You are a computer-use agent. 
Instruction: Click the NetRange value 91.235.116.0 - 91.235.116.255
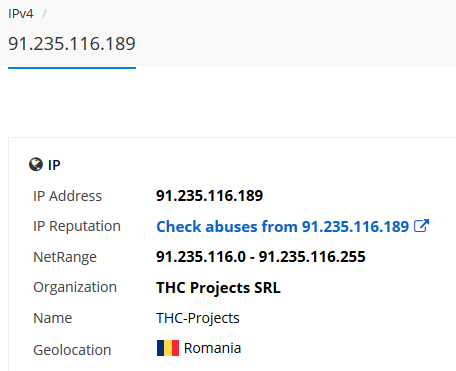click(261, 257)
